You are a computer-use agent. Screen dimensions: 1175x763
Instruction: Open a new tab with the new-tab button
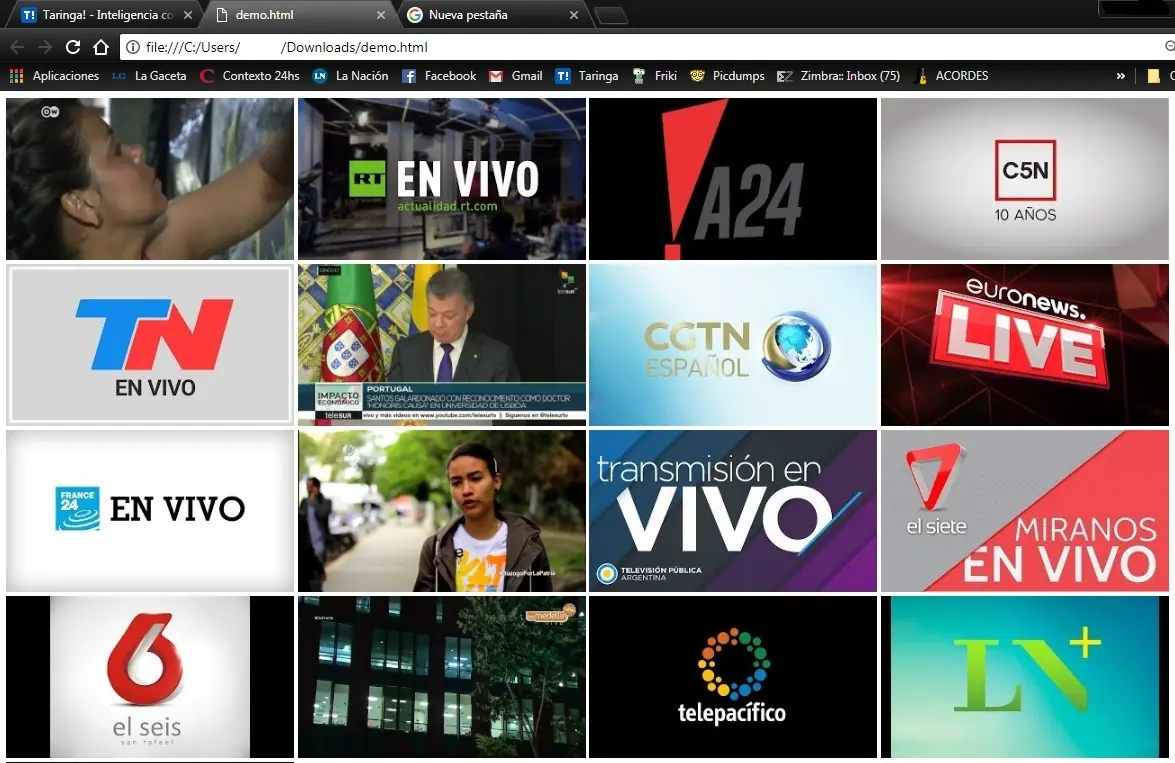(x=611, y=15)
